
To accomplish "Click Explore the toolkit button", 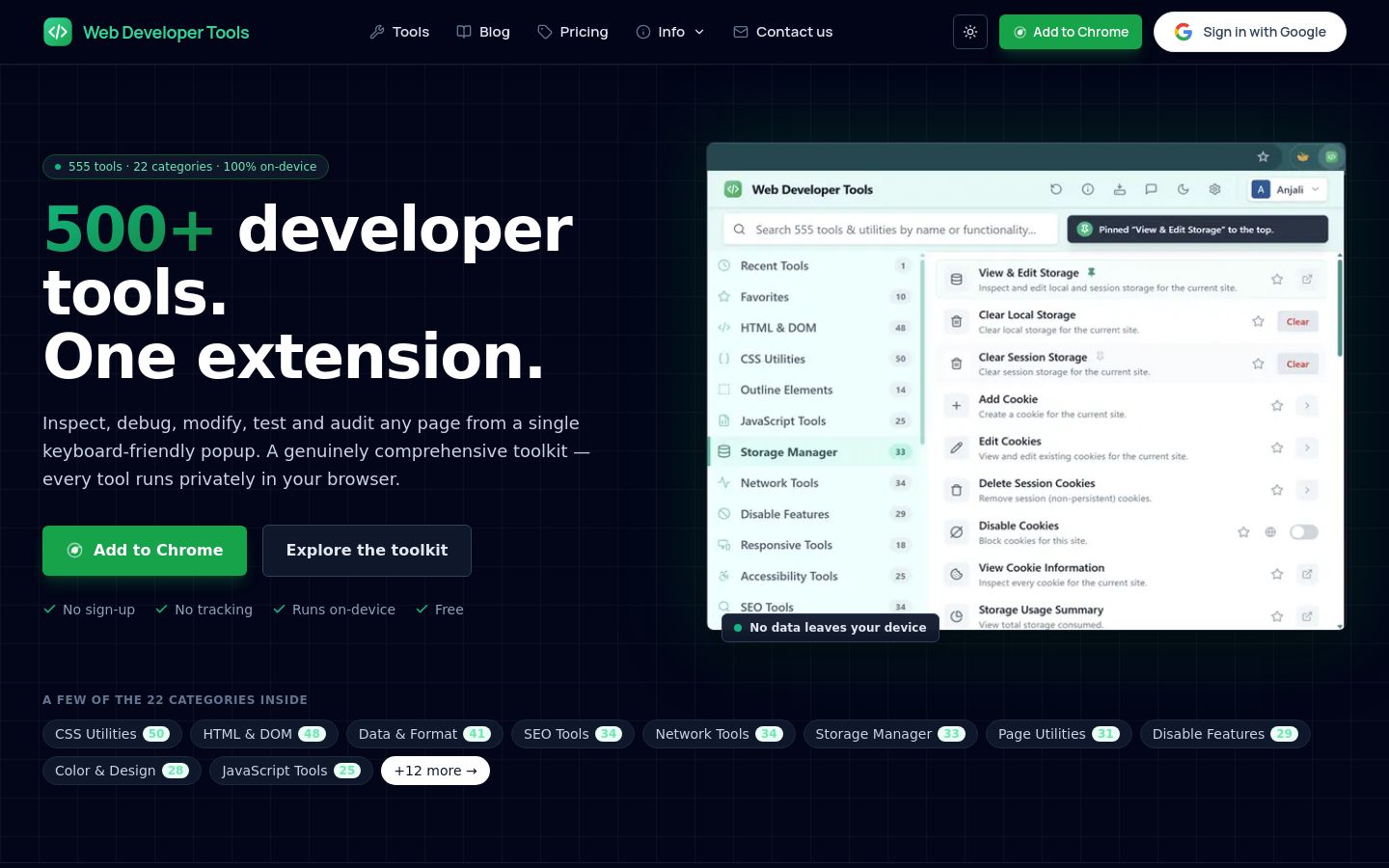I will coord(367,551).
